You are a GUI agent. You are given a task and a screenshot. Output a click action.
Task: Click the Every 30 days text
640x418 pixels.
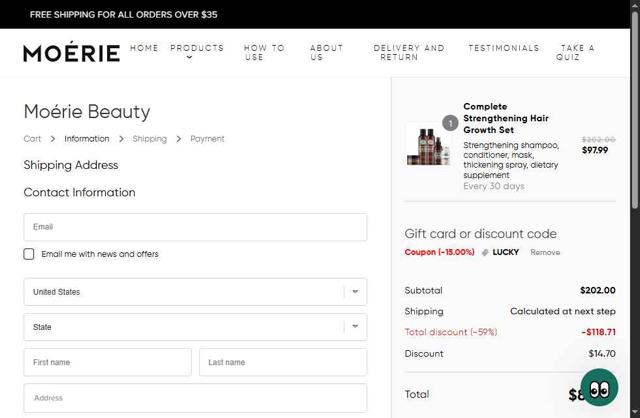tap(493, 186)
